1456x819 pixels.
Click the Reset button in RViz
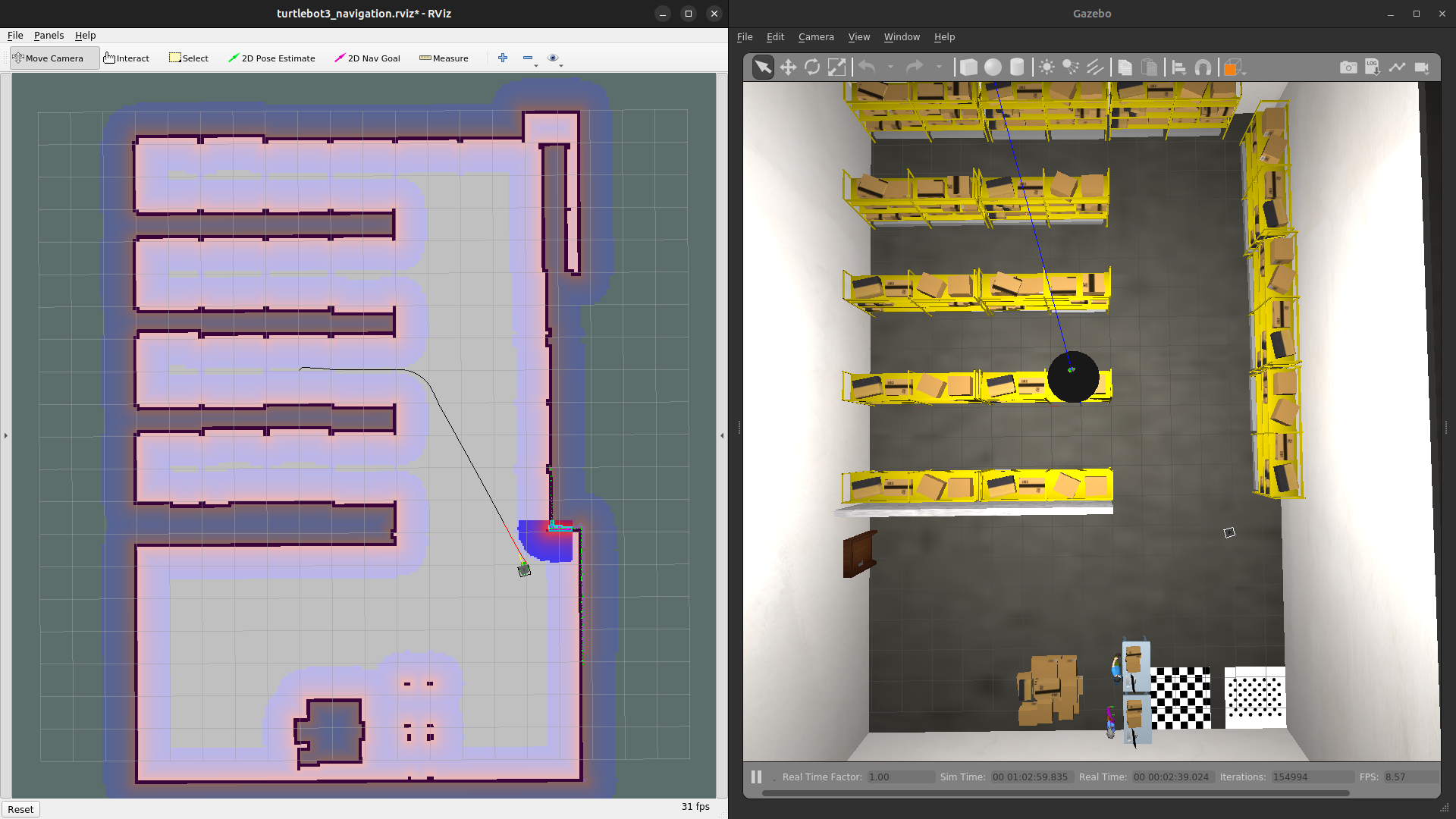click(x=20, y=809)
